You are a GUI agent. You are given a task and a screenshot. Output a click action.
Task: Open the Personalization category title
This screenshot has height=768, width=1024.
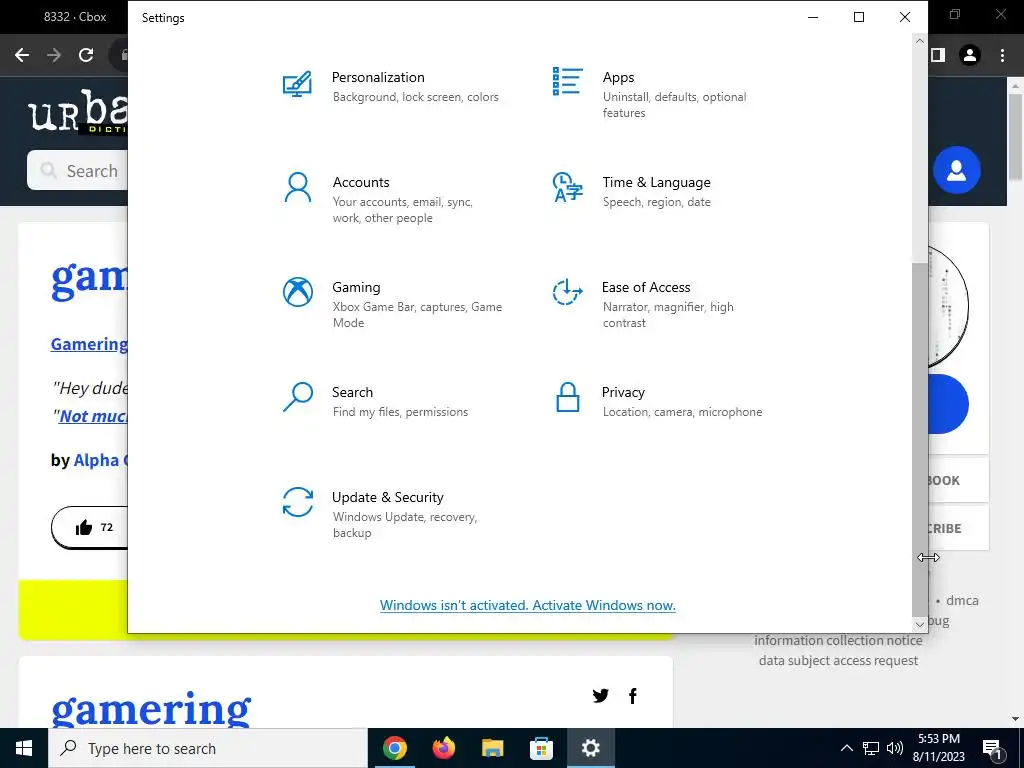point(378,77)
